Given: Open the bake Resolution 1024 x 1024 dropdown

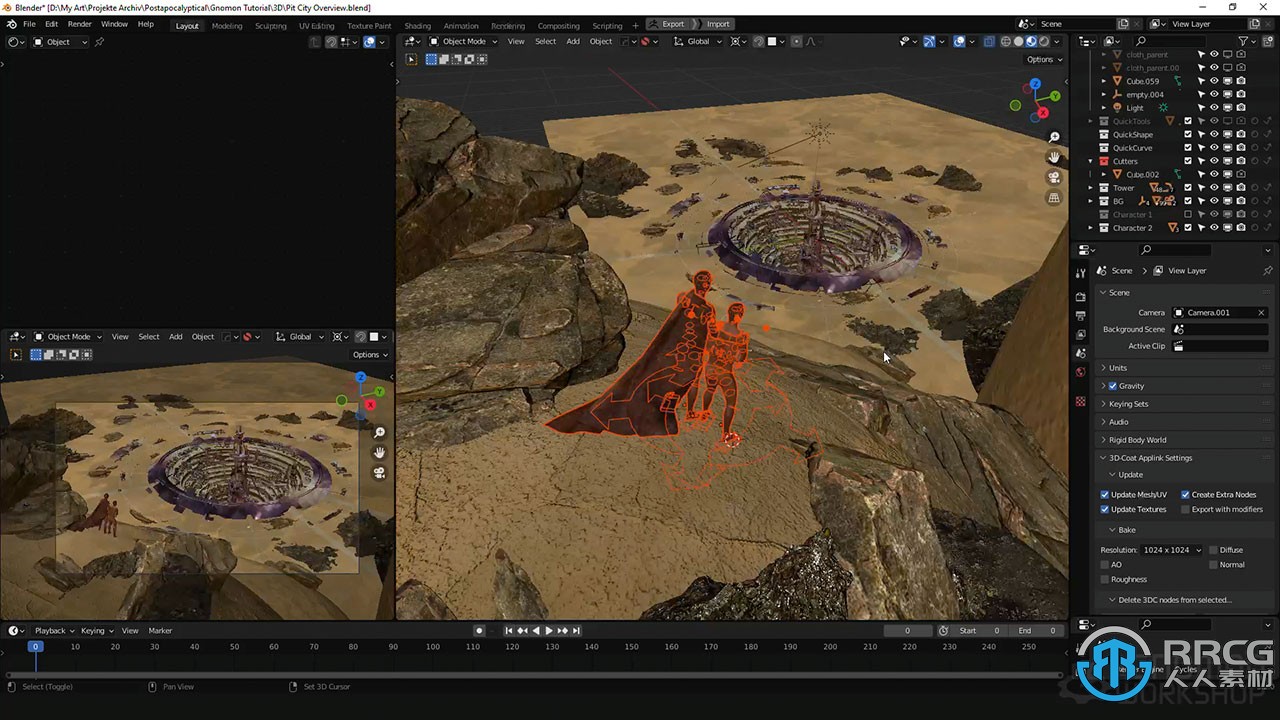Looking at the screenshot, I should [1173, 550].
